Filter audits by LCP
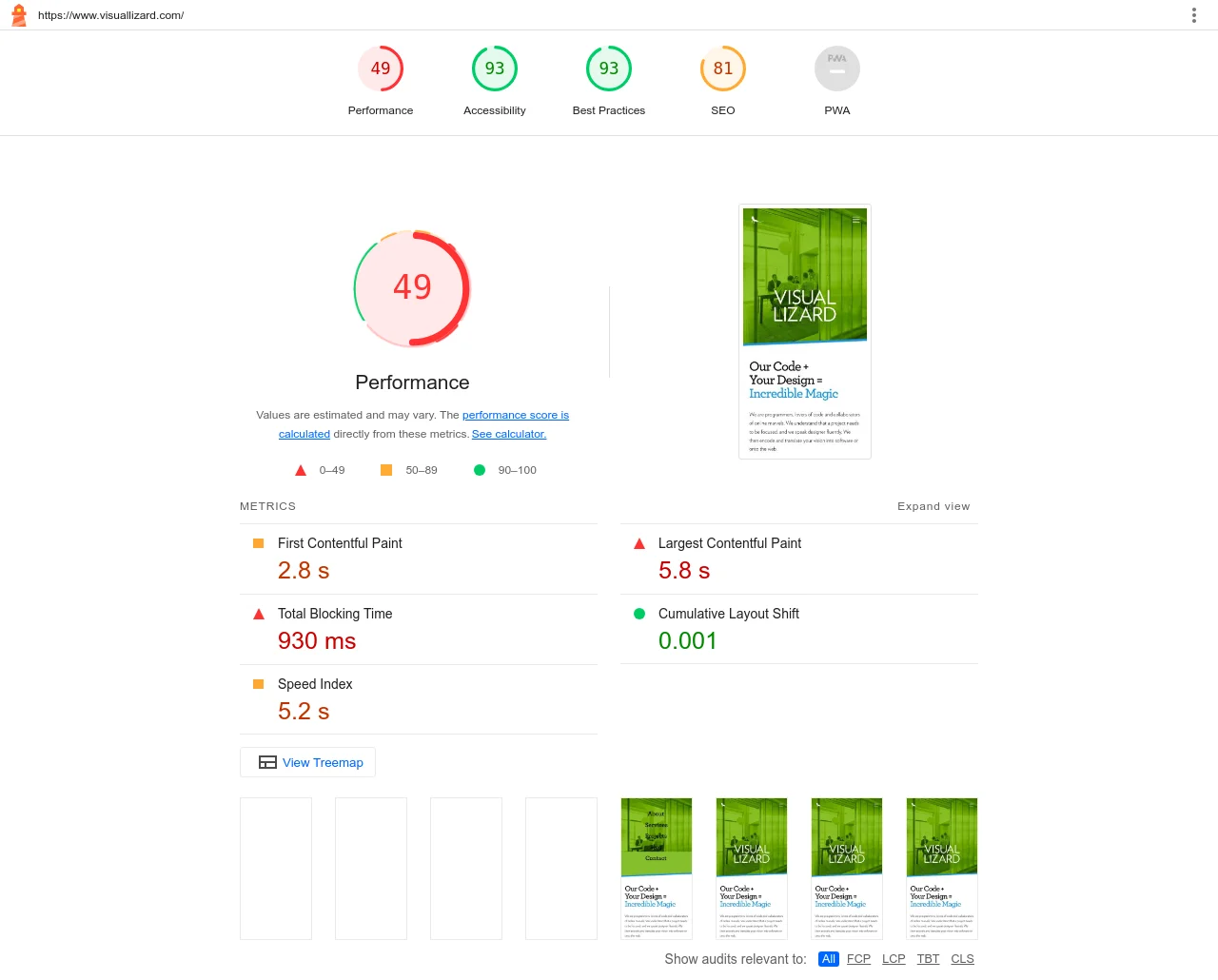 894,959
